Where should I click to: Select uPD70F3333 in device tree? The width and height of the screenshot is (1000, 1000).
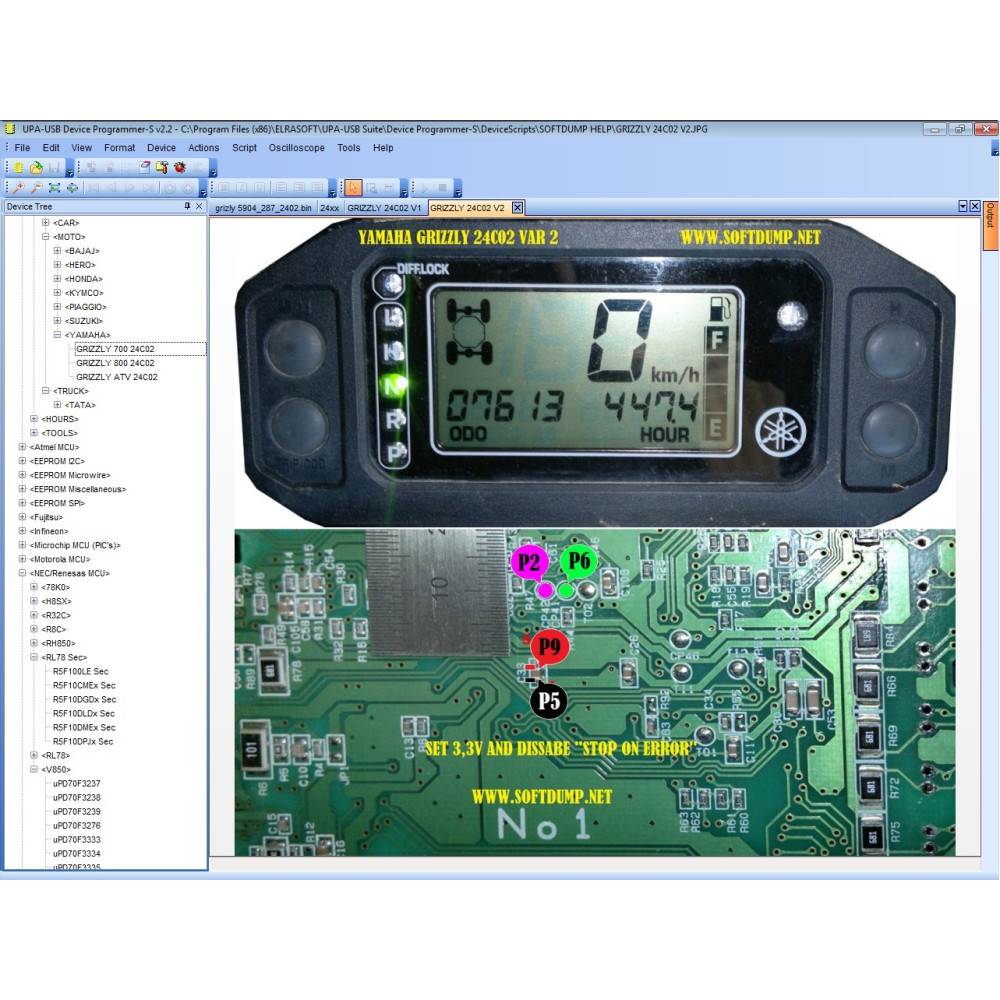[x=77, y=840]
